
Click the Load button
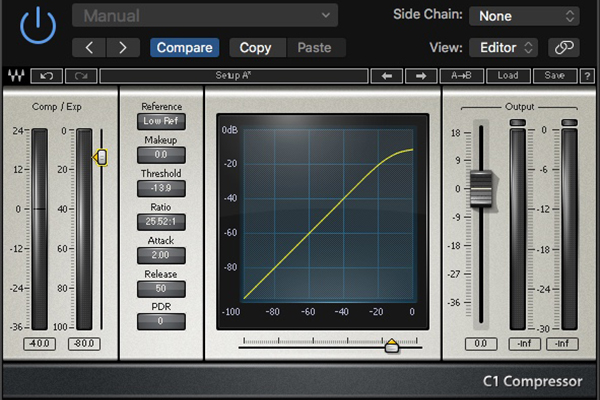[508, 76]
